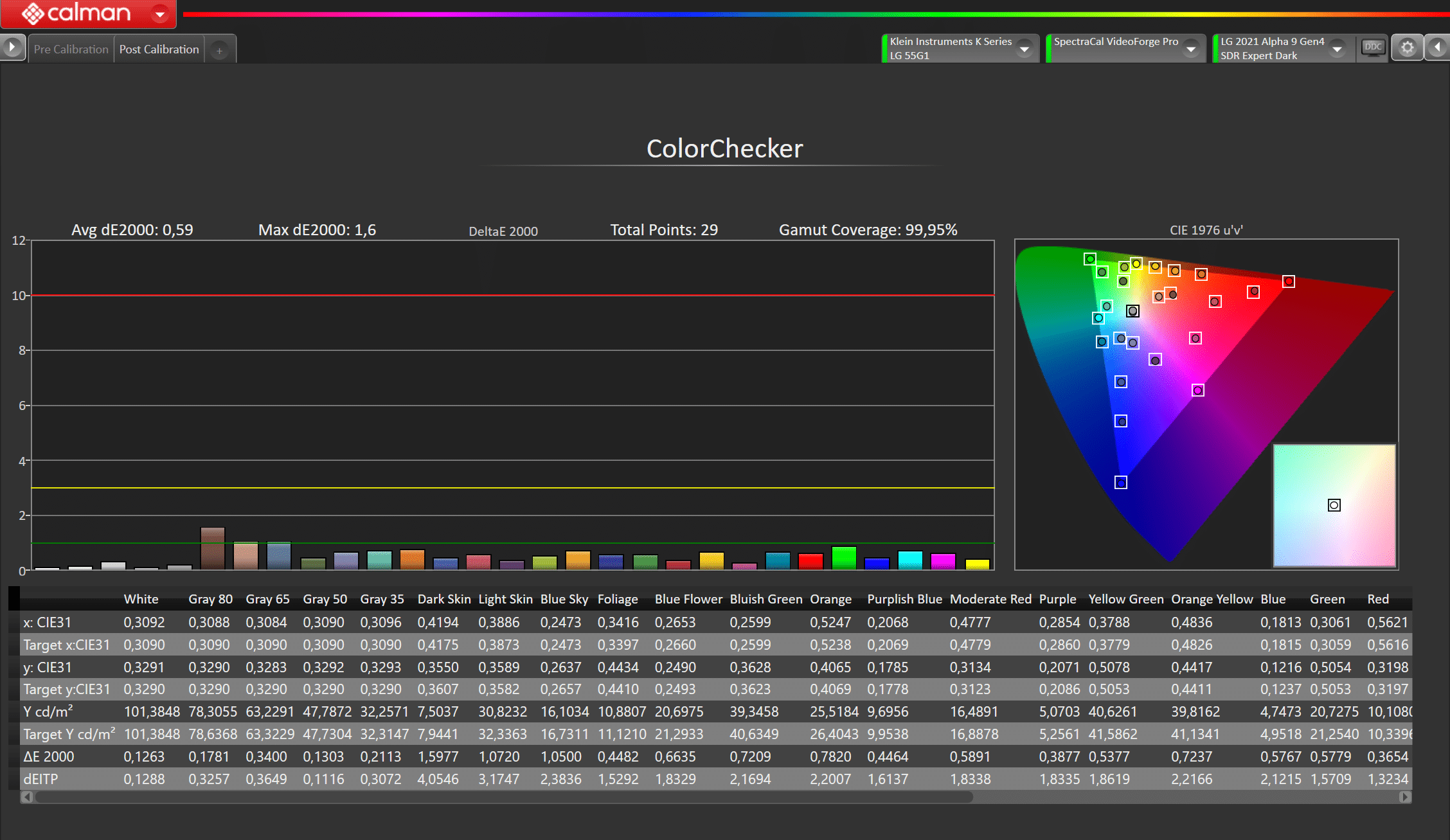This screenshot has height=840, width=1450.
Task: Add a new tab with plus button
Action: 220,50
